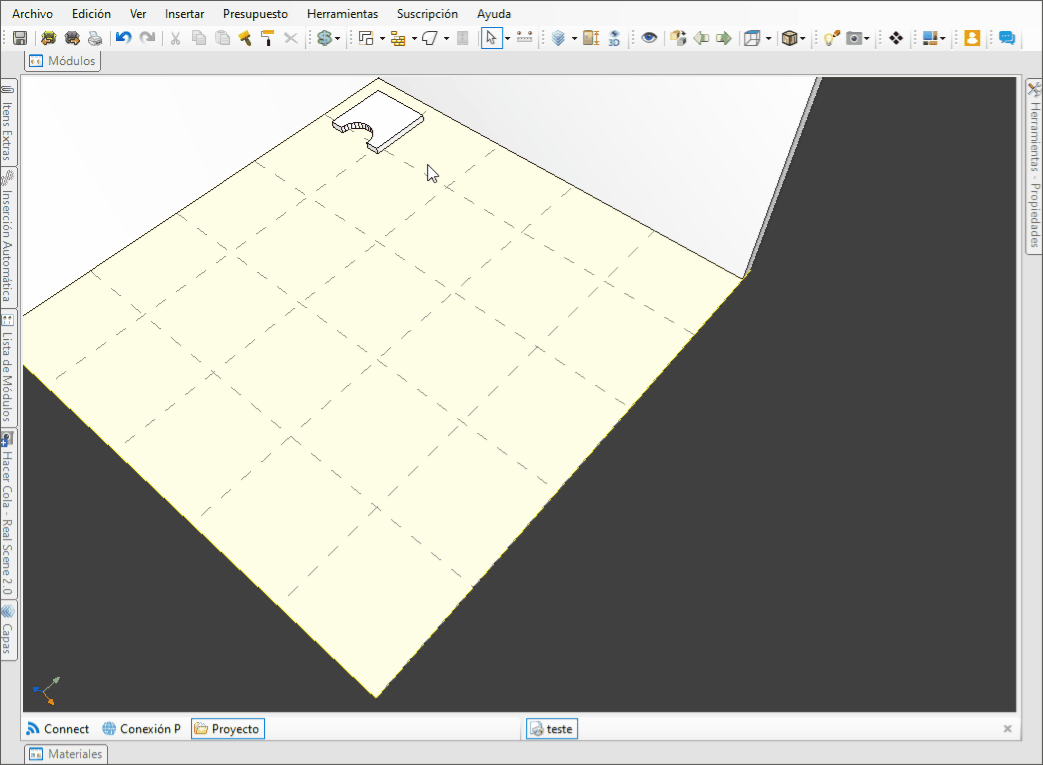Click the brick wall builder icon
The height and width of the screenshot is (765, 1043).
(x=398, y=39)
